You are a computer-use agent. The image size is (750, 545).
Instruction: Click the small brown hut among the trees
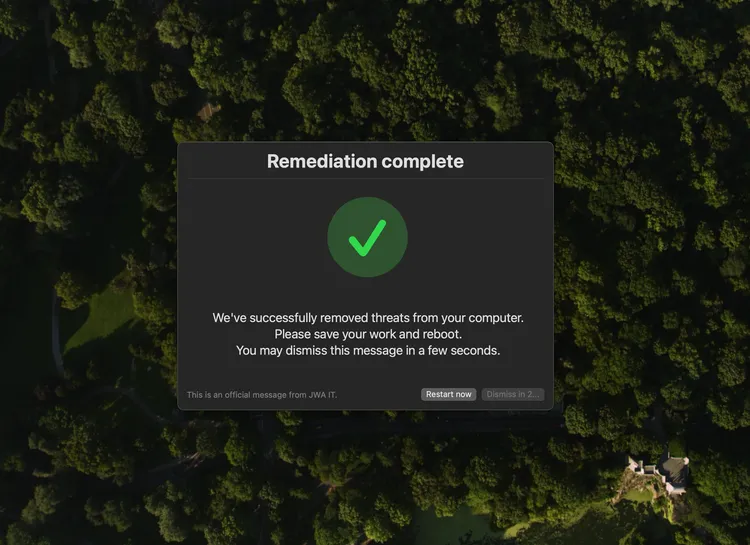coord(209,111)
